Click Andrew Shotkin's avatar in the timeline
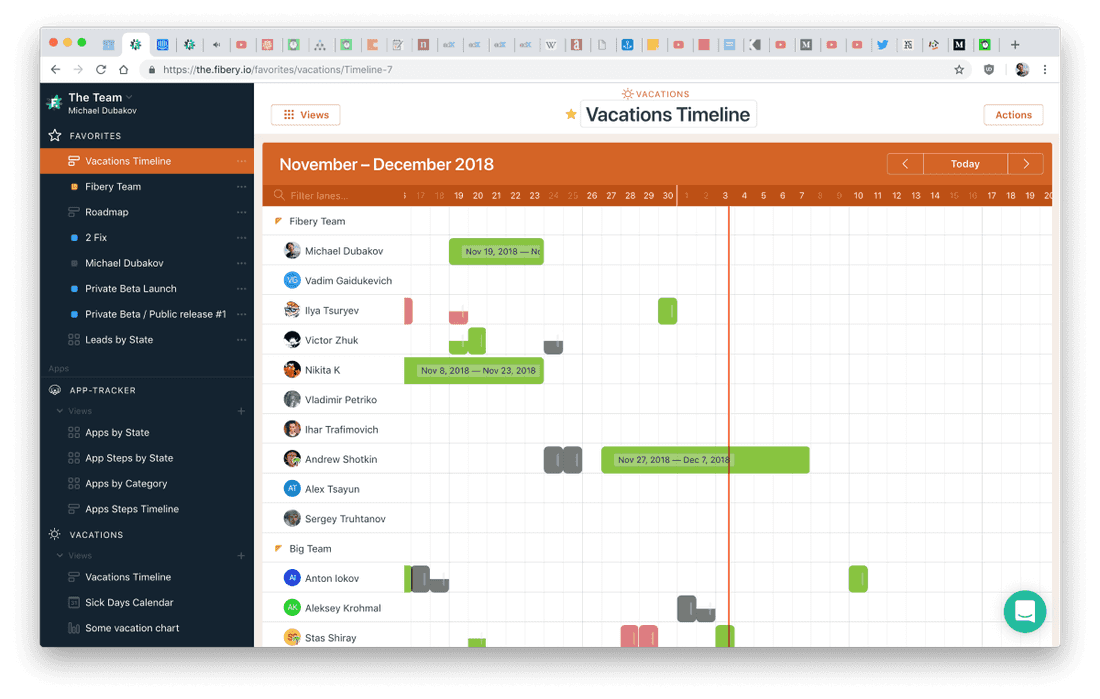The height and width of the screenshot is (699, 1100). point(291,459)
